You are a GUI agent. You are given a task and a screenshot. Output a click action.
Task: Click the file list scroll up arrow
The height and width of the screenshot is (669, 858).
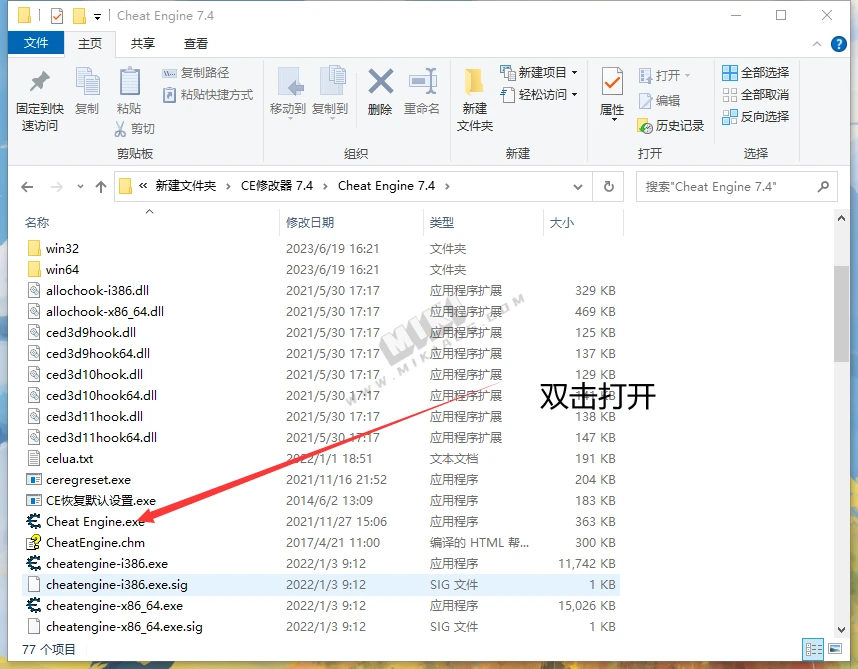click(x=841, y=218)
